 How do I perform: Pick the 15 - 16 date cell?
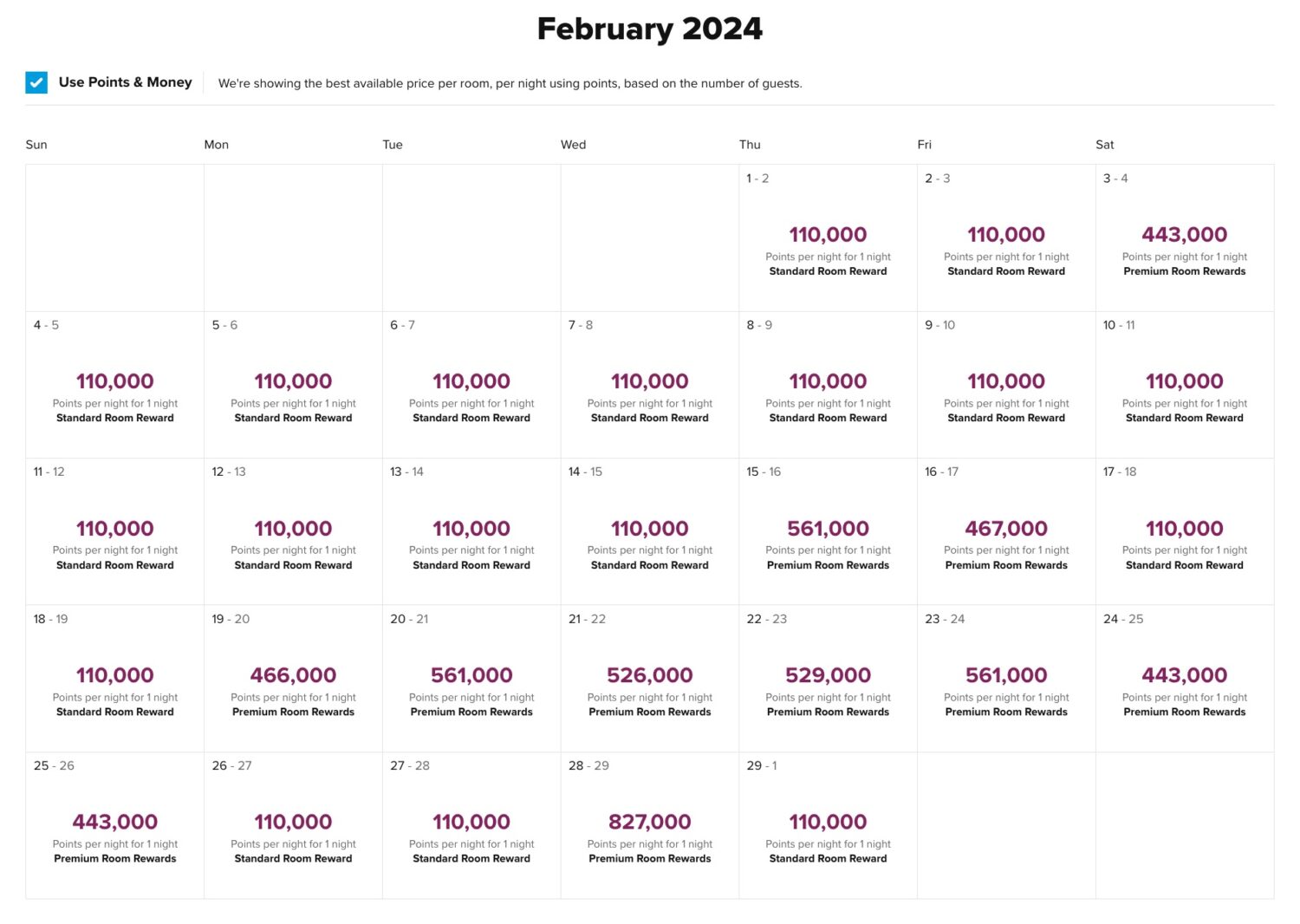[x=828, y=531]
